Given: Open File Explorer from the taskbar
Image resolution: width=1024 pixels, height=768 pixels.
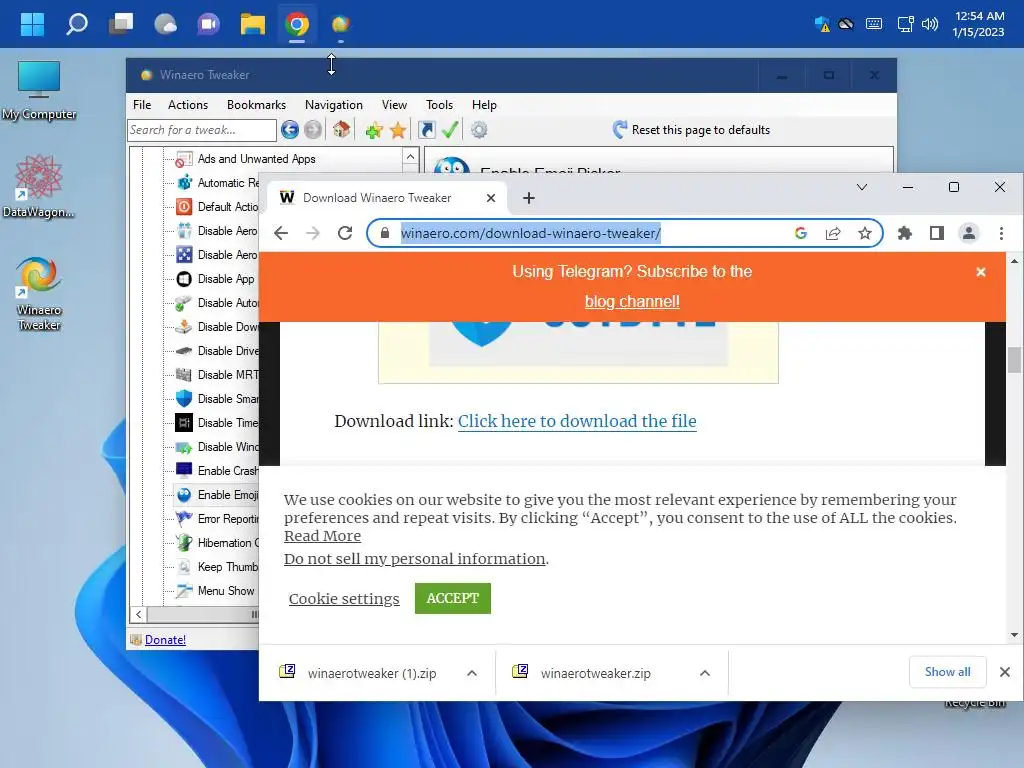Looking at the screenshot, I should tap(253, 25).
